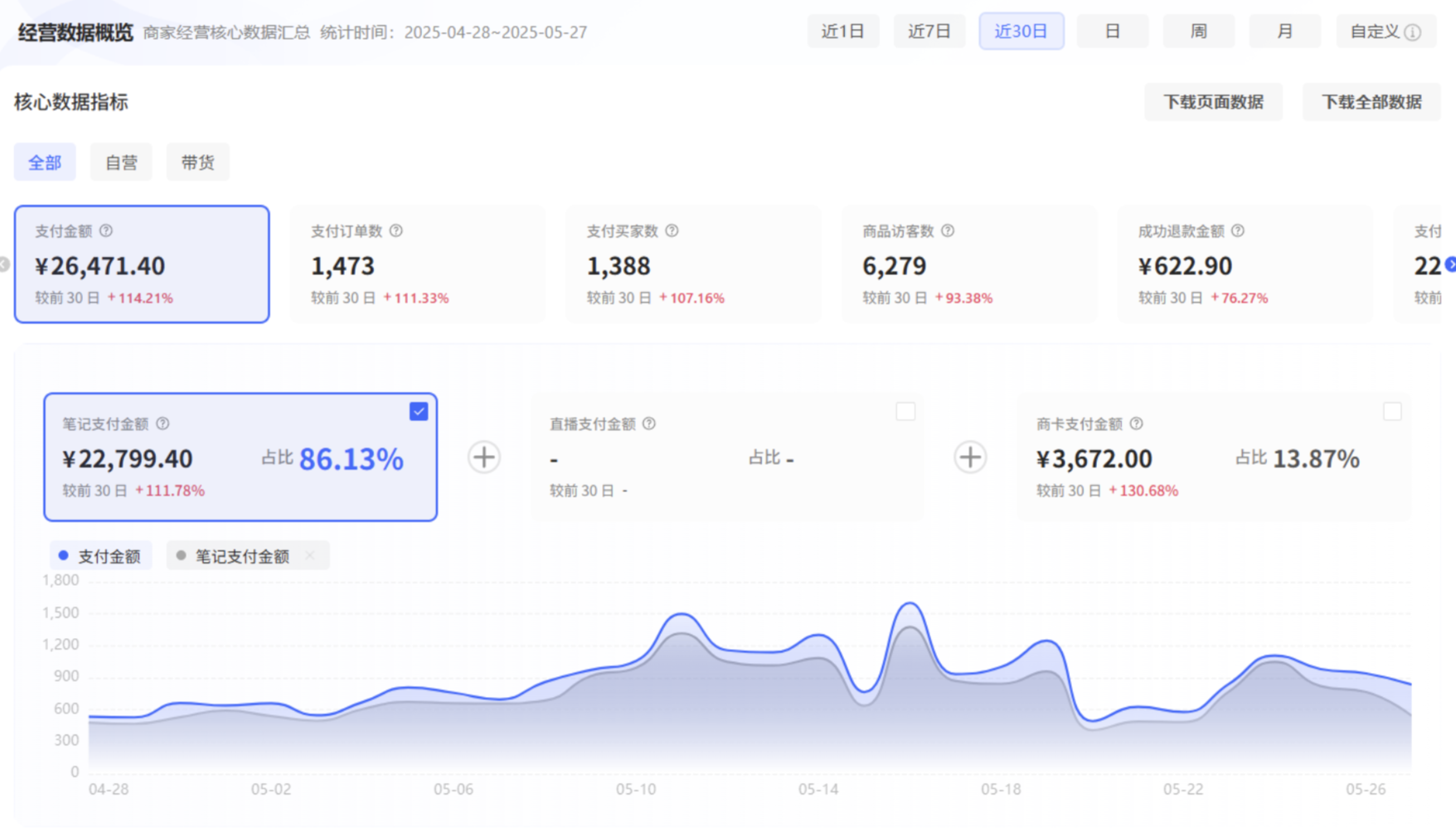Open the 自定义 date range picker
This screenshot has height=832, width=1456.
[1385, 31]
